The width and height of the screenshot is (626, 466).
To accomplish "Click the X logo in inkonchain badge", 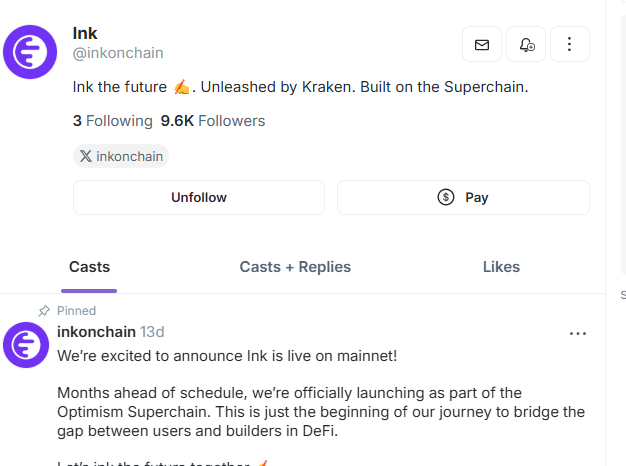I will click(x=85, y=156).
